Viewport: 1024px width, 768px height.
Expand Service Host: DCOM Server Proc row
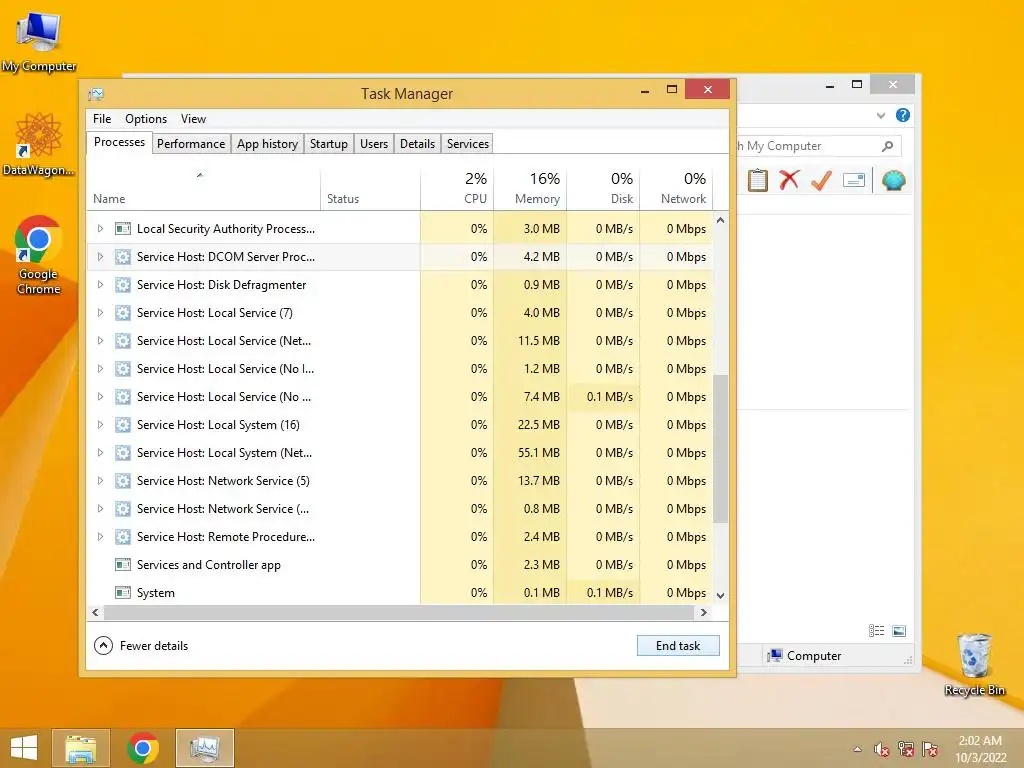100,257
